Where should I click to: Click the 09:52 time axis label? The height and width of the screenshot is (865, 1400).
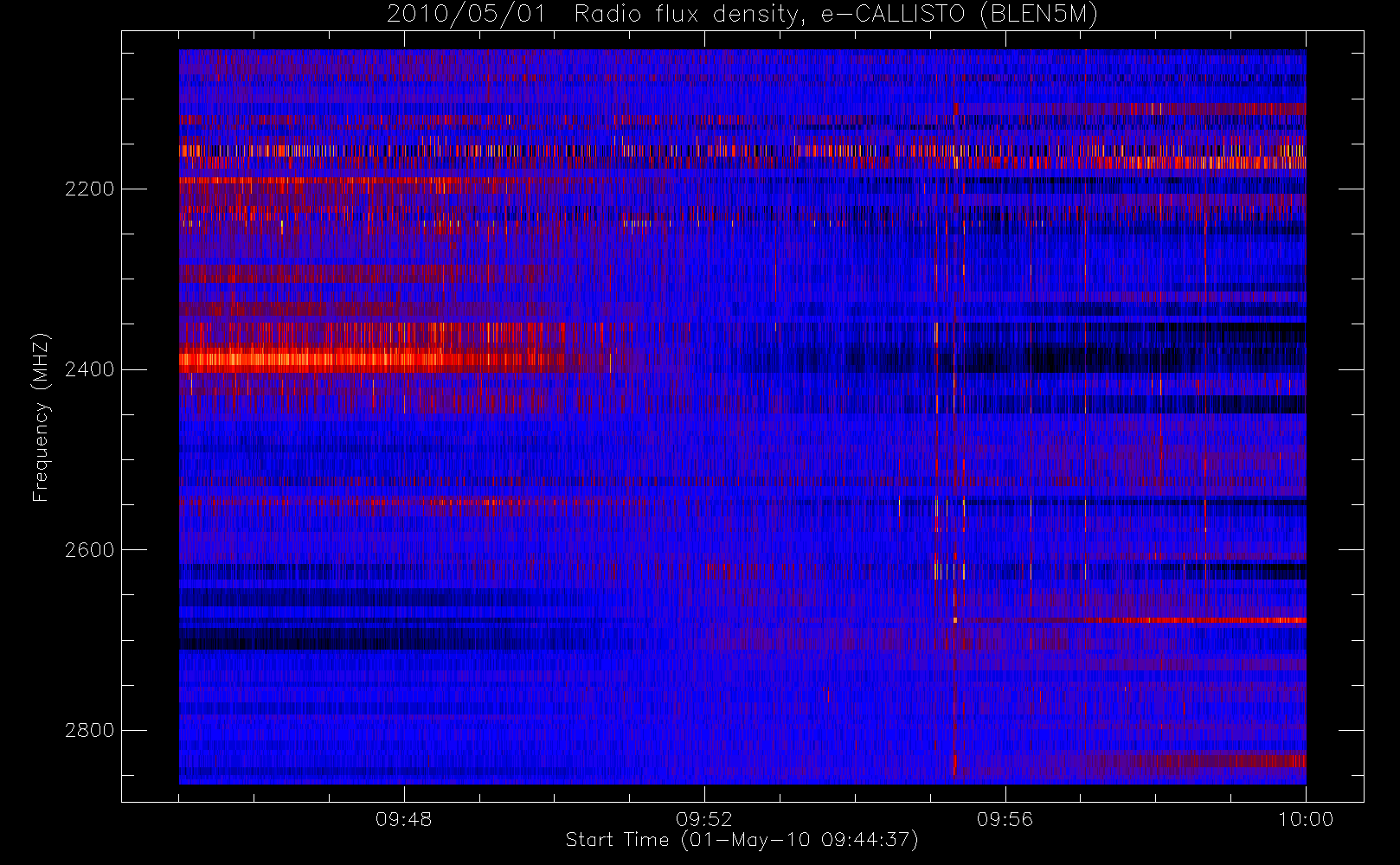(704, 818)
